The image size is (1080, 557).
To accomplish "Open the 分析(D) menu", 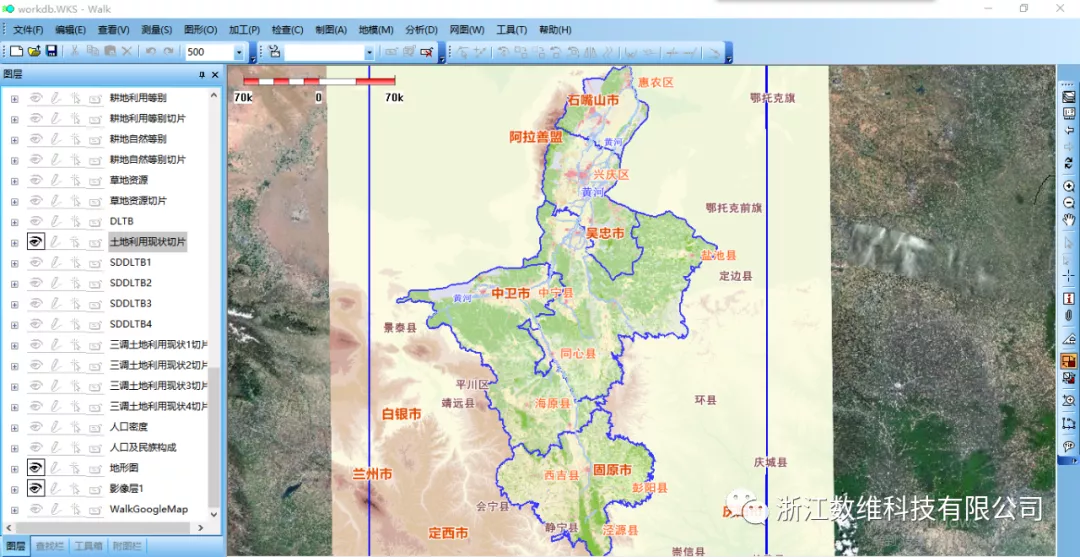I will point(422,30).
